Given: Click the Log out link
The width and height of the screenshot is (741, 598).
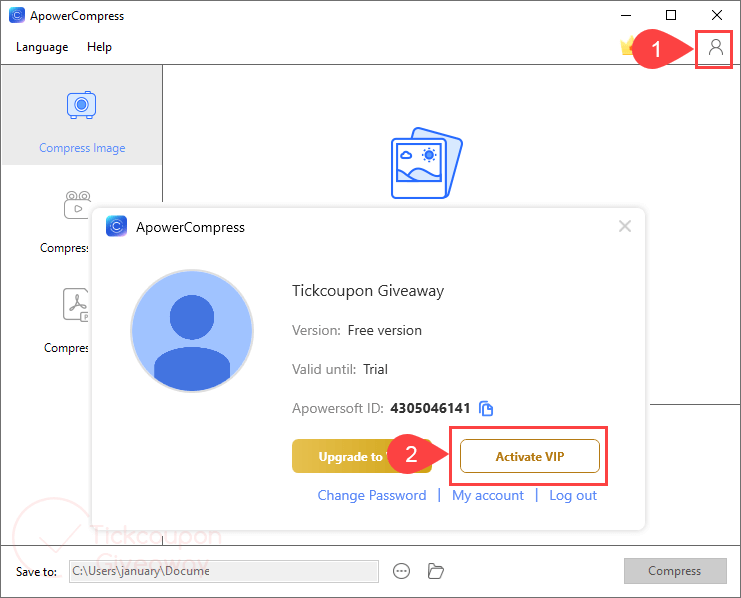Looking at the screenshot, I should click(573, 495).
